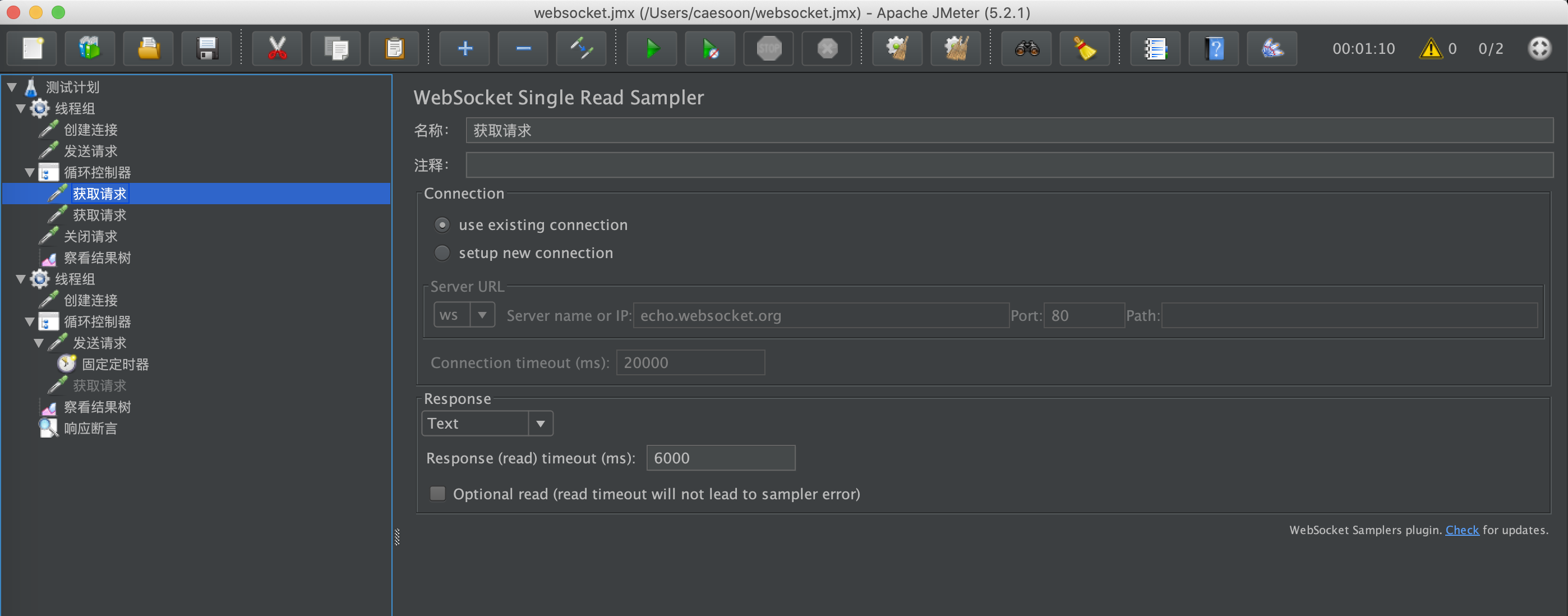Click the broom Reset Search icon
The image size is (1568, 616).
pos(1085,49)
